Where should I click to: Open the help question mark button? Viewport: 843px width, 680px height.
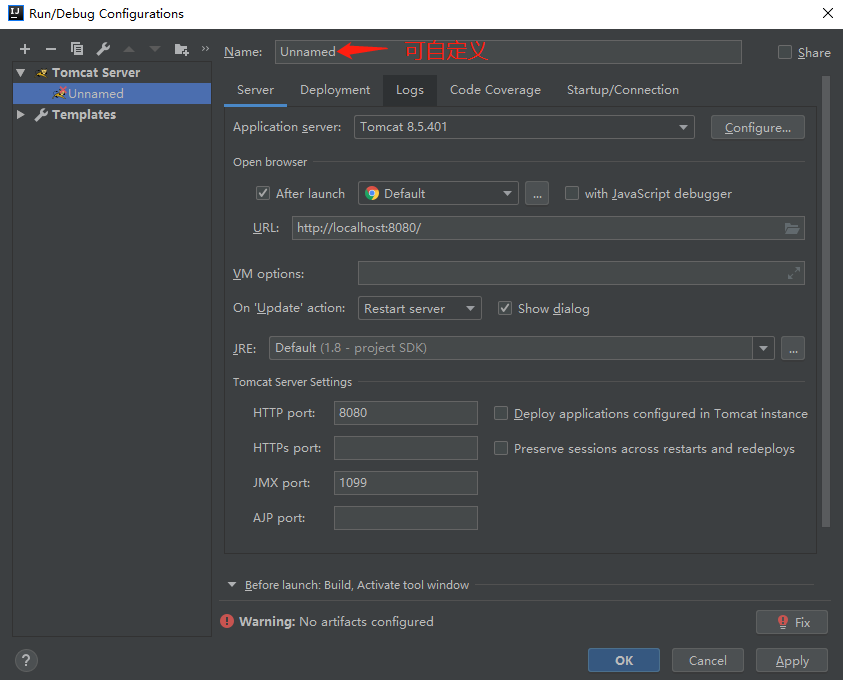tap(26, 660)
